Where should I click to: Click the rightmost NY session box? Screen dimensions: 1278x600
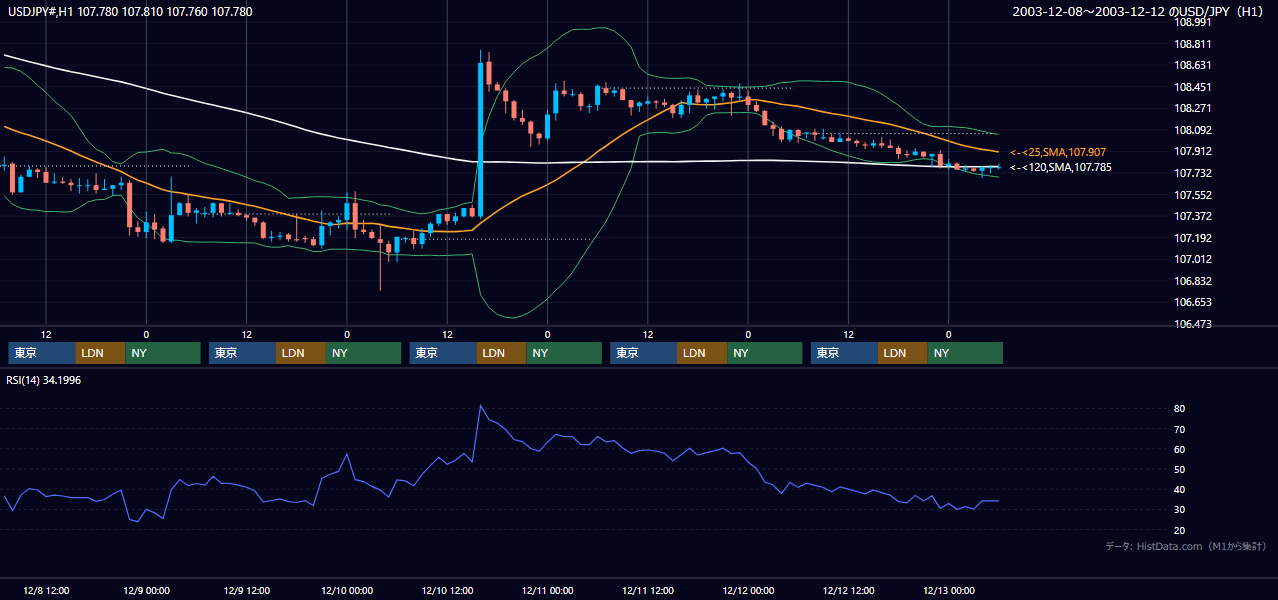pyautogui.click(x=964, y=353)
